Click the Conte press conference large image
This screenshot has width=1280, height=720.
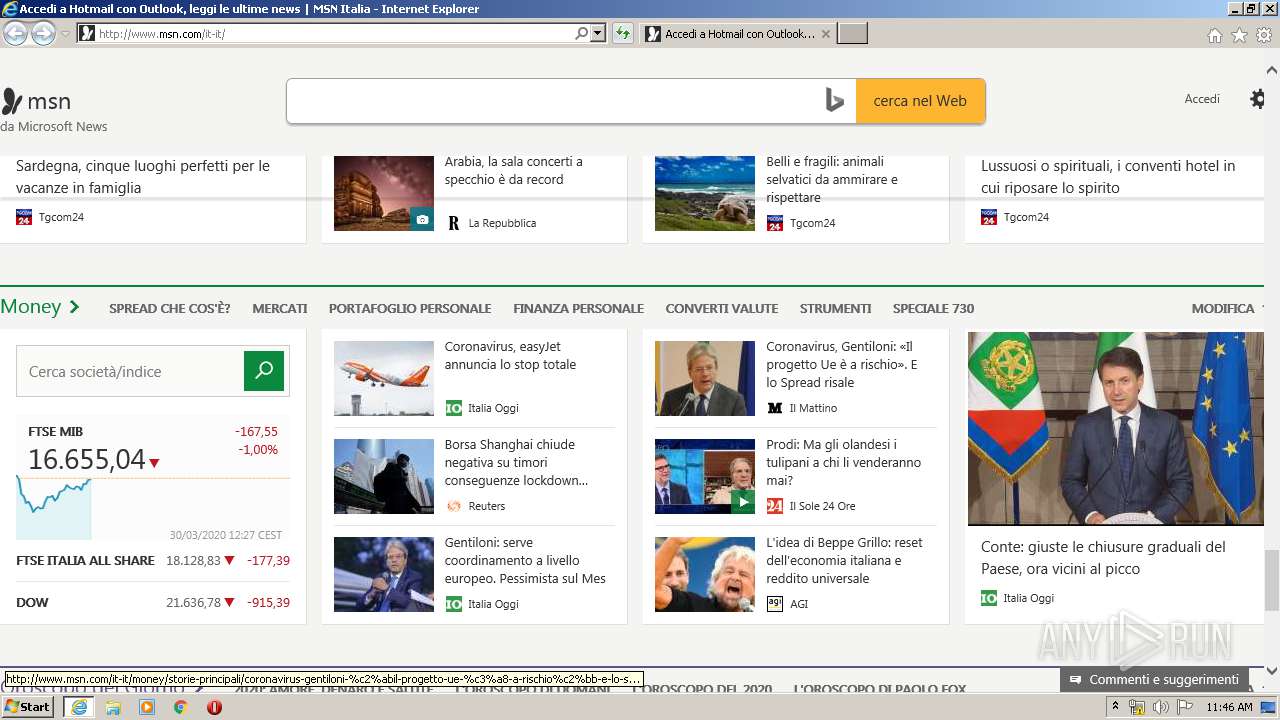1116,428
